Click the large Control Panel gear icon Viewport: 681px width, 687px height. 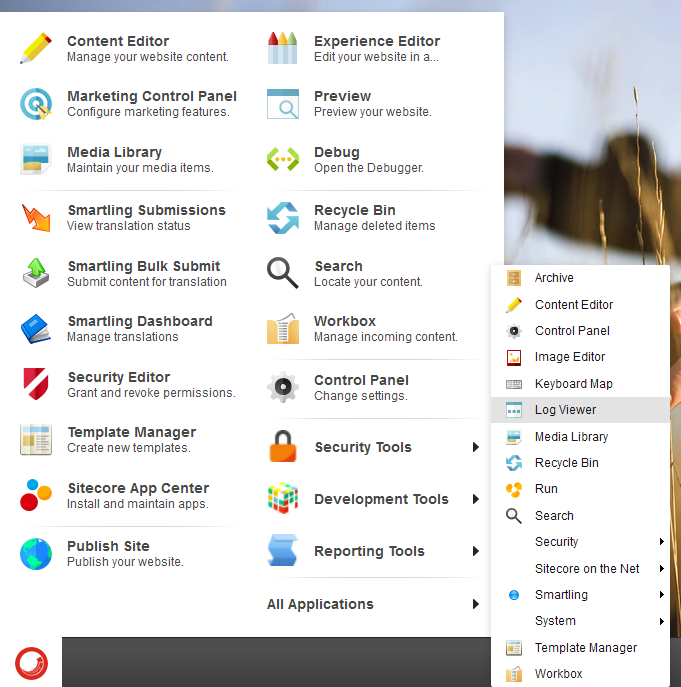[x=283, y=387]
